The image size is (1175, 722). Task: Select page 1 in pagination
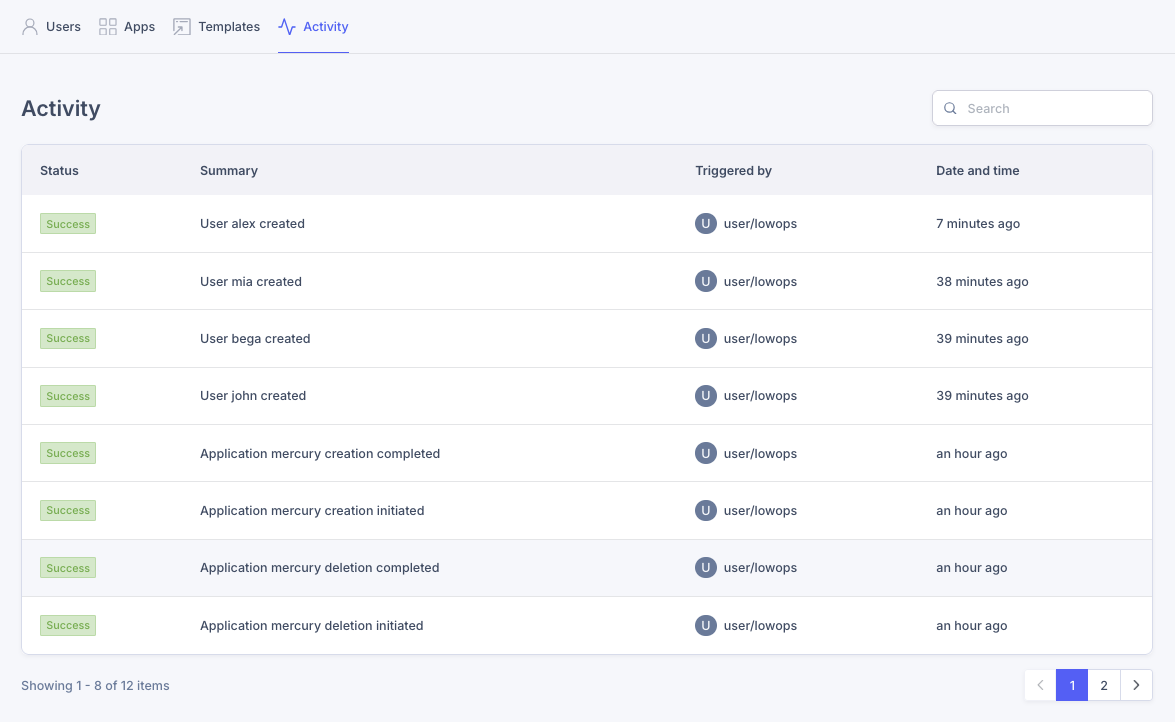point(1072,685)
